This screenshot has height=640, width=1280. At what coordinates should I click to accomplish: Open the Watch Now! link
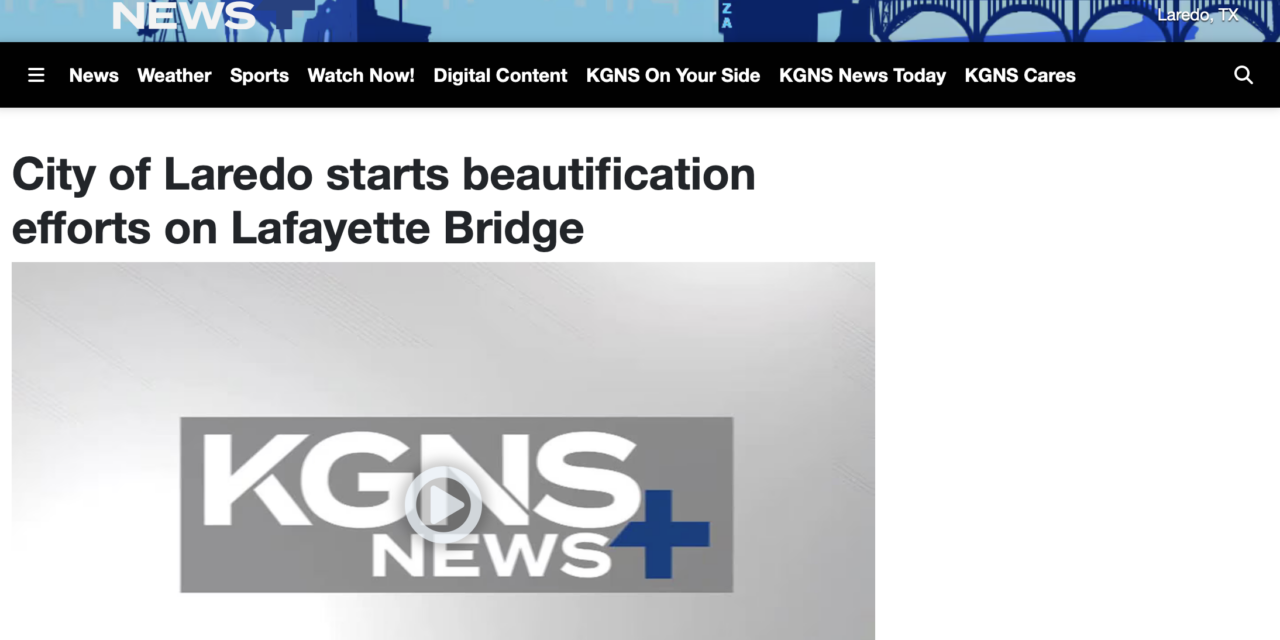(360, 75)
